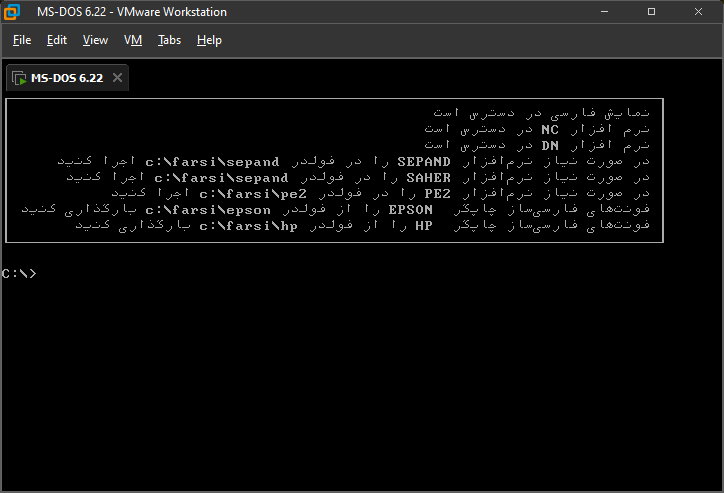Click the EPSON word in the console
The image size is (724, 493).
(410, 210)
